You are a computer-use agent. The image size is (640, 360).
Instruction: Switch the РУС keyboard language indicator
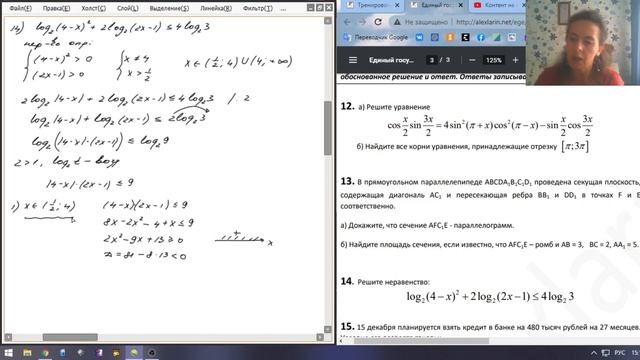[x=620, y=353]
